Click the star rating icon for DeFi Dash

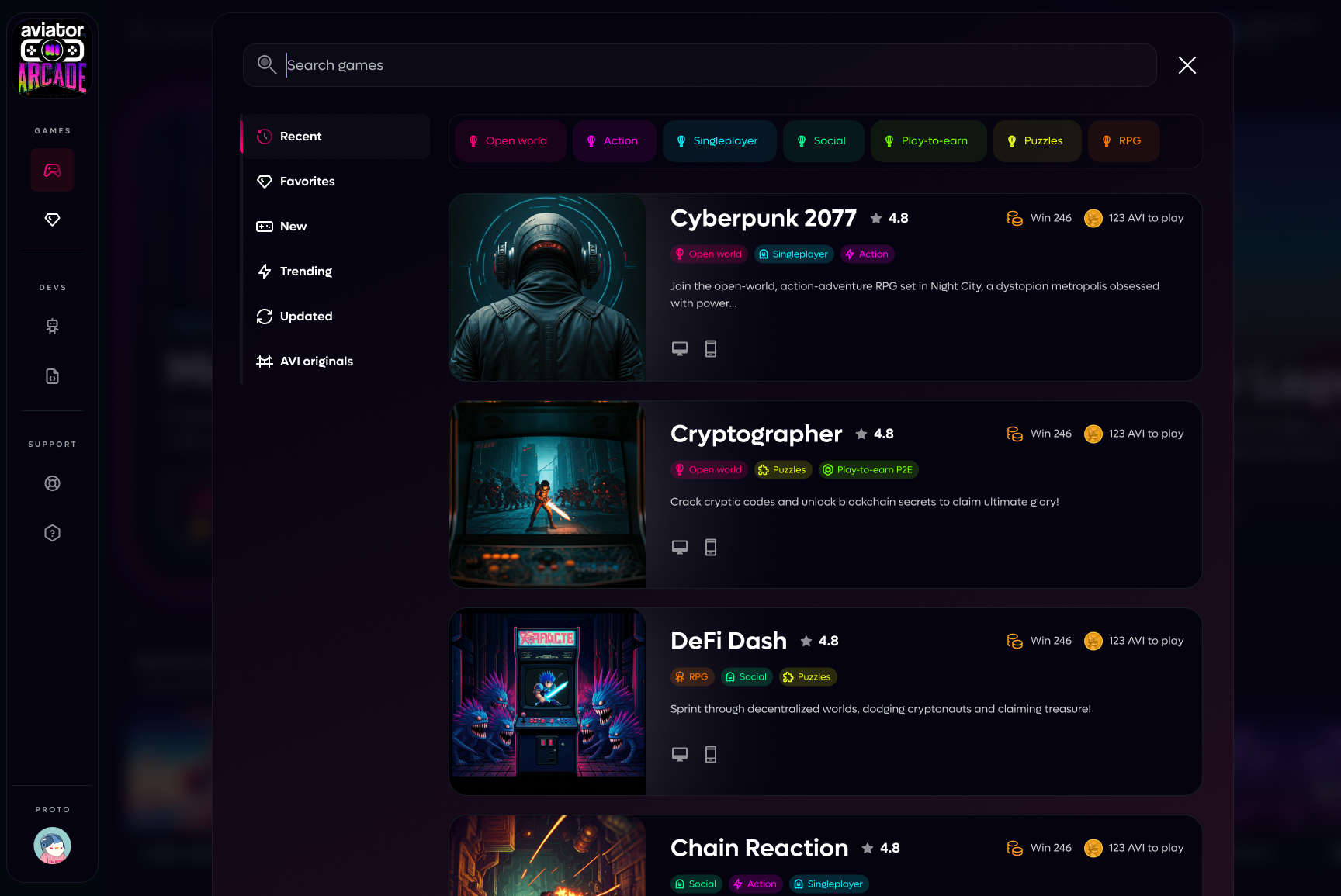[806, 641]
